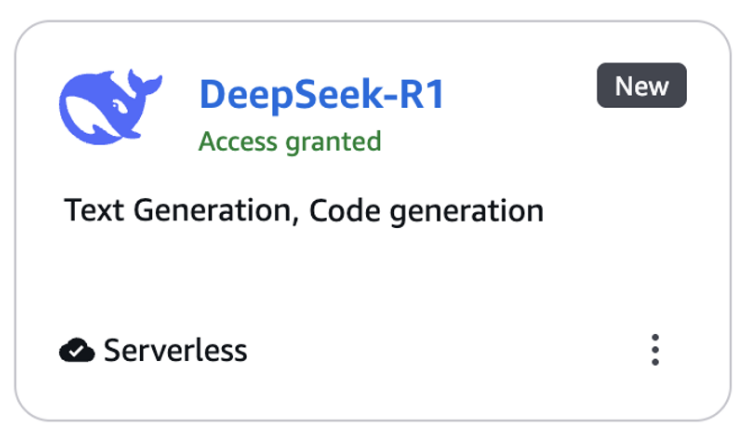The image size is (756, 440).
Task: Click the Serverless label
Action: click(x=175, y=351)
